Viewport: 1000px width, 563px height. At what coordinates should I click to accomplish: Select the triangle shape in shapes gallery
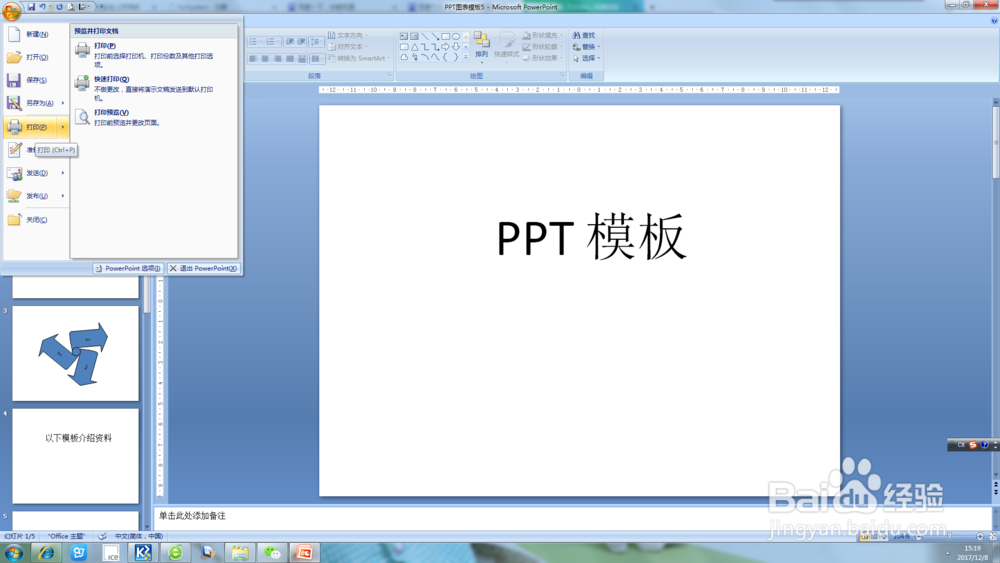pyautogui.click(x=414, y=47)
